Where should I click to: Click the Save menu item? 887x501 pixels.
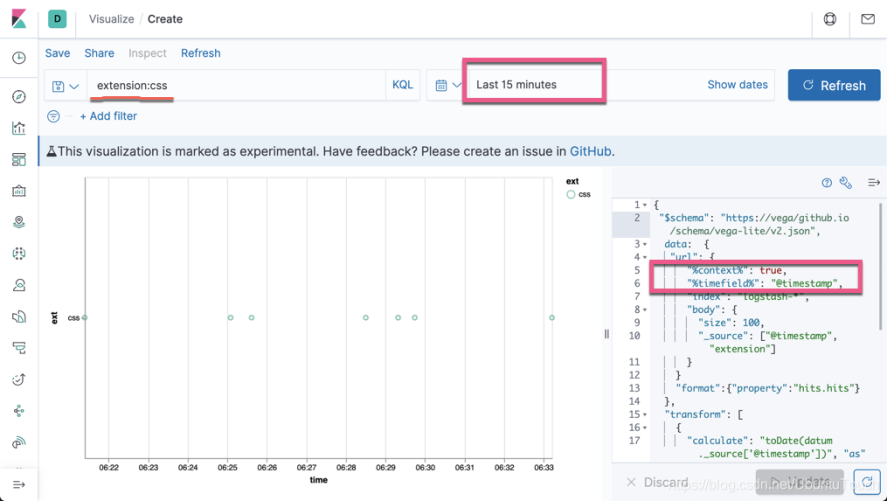(58, 53)
